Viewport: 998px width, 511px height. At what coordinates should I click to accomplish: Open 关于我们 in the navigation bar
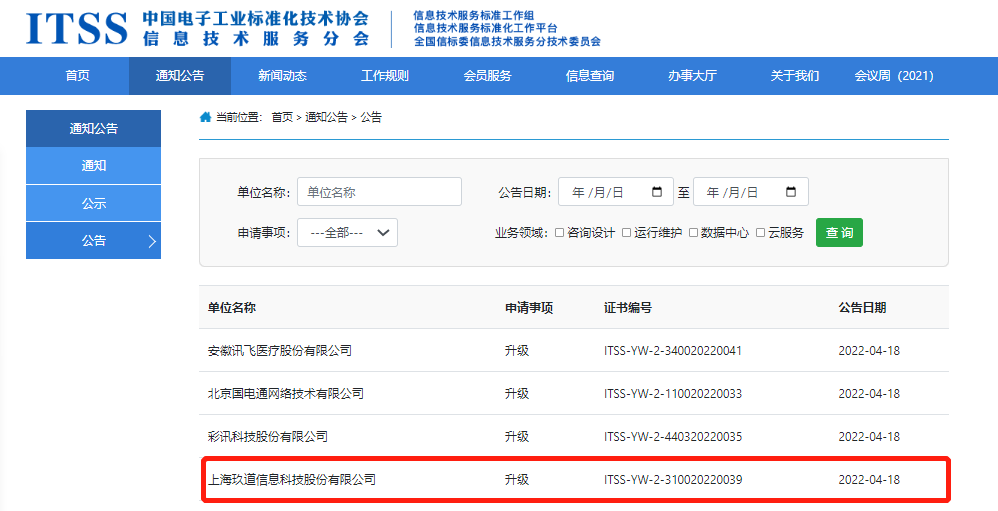pyautogui.click(x=795, y=76)
